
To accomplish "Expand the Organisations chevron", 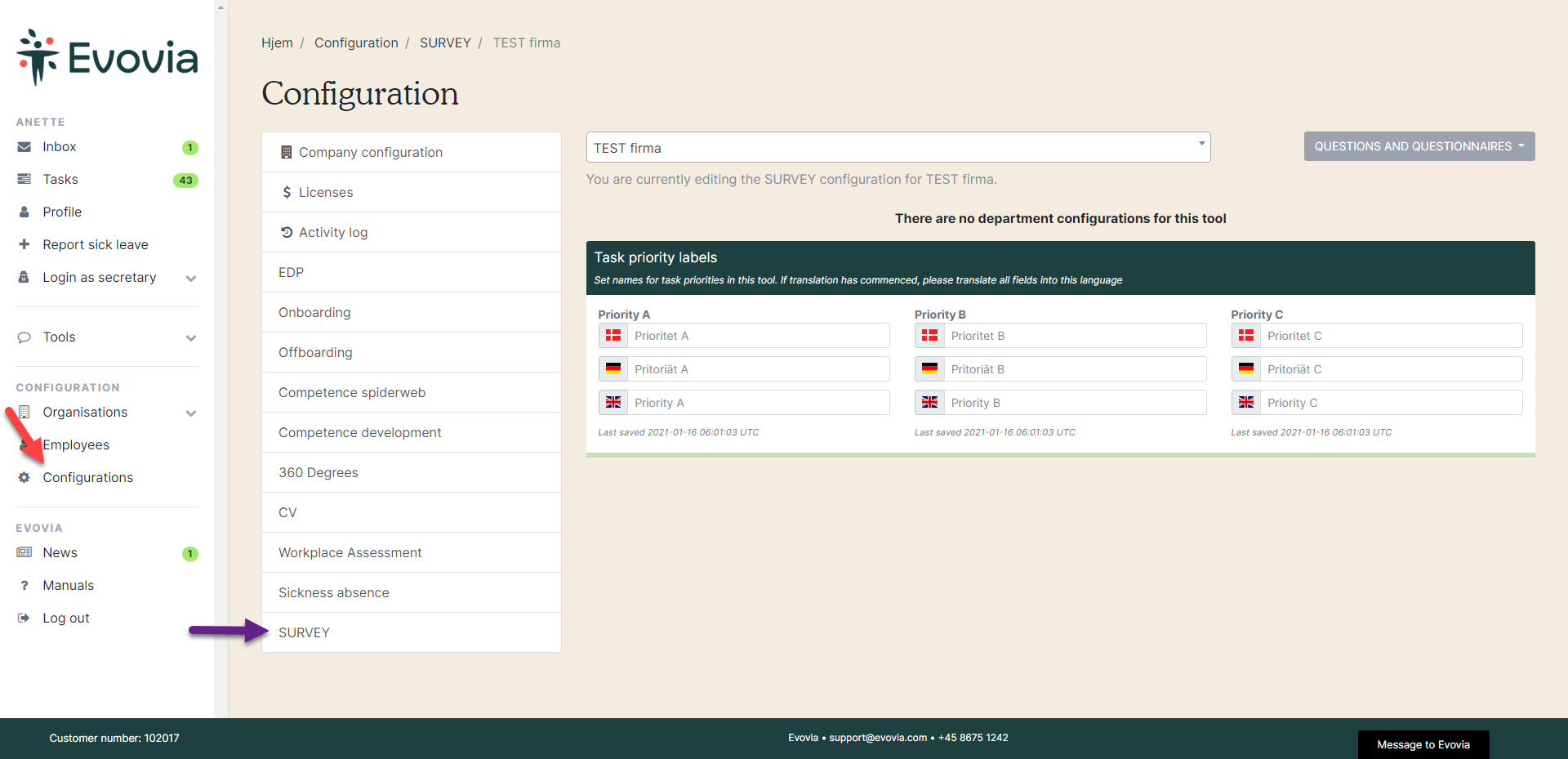I will point(191,413).
